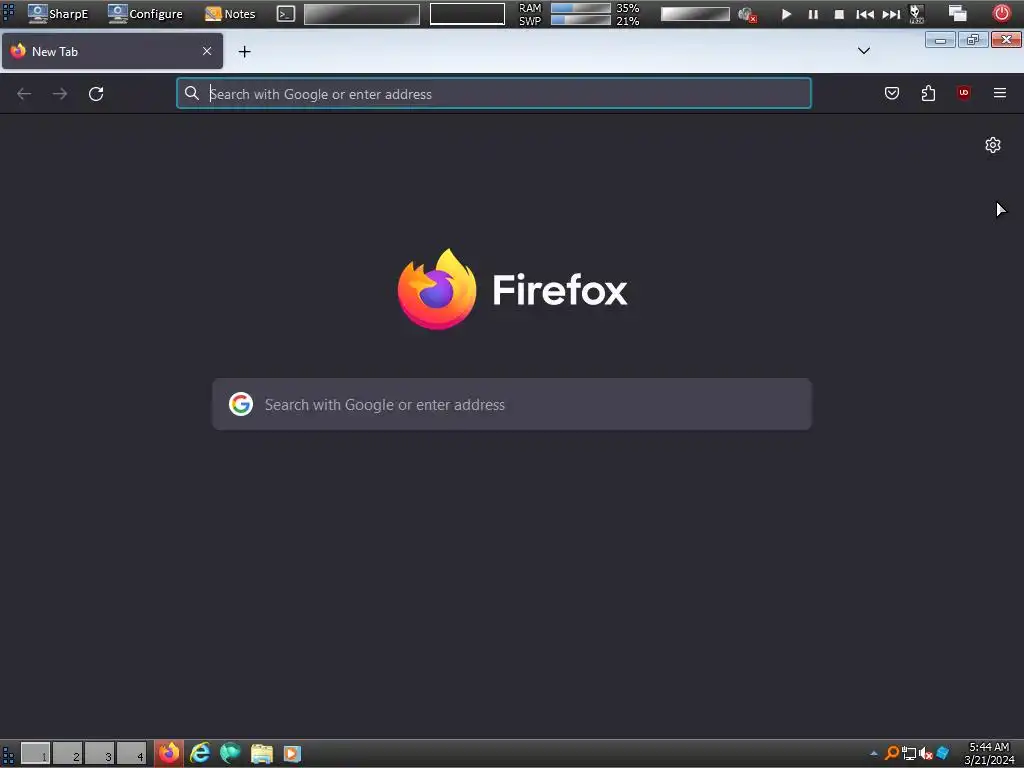Open the network tray icon
1024x768 pixels.
[908, 754]
